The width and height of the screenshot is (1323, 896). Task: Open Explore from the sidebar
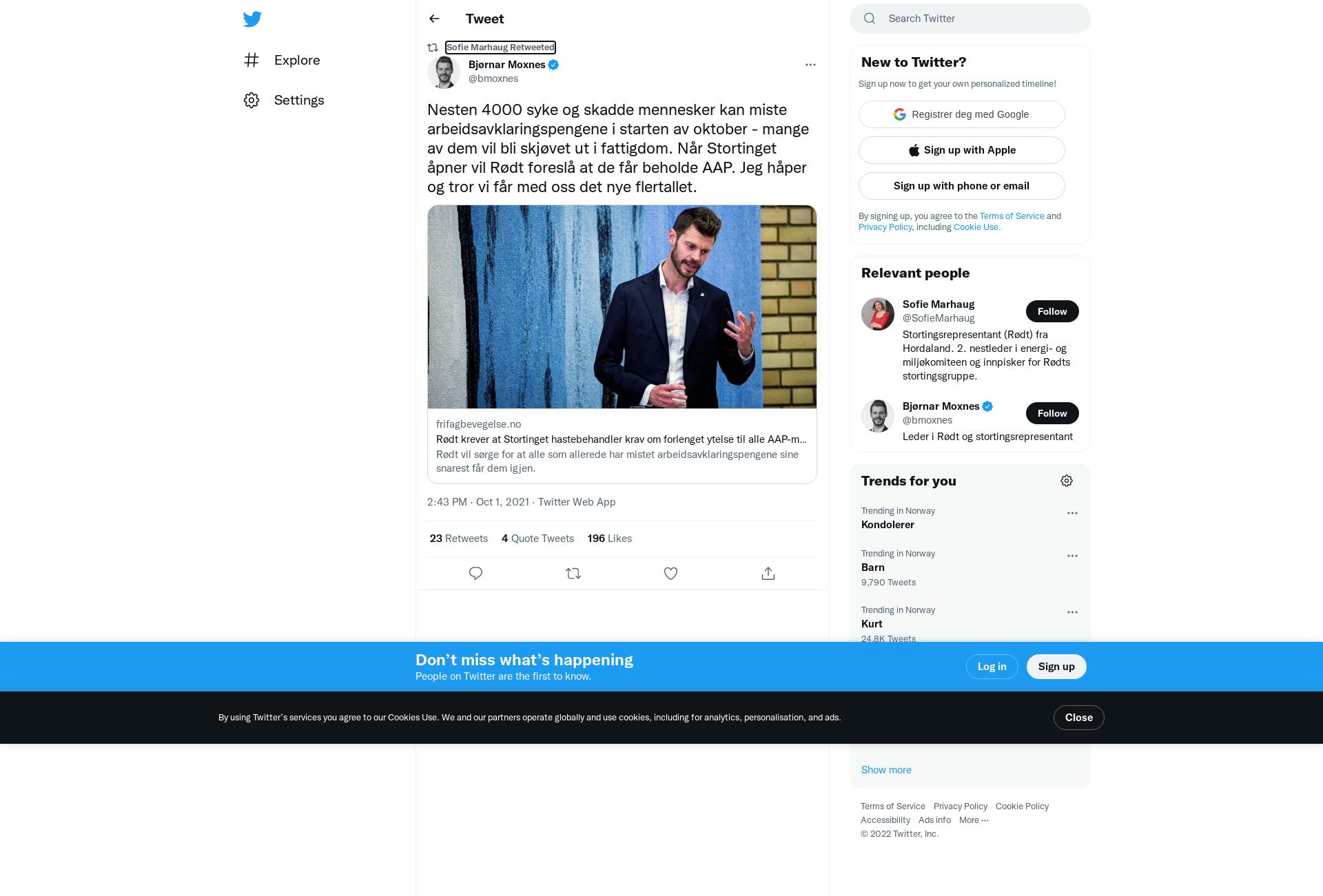pos(282,60)
